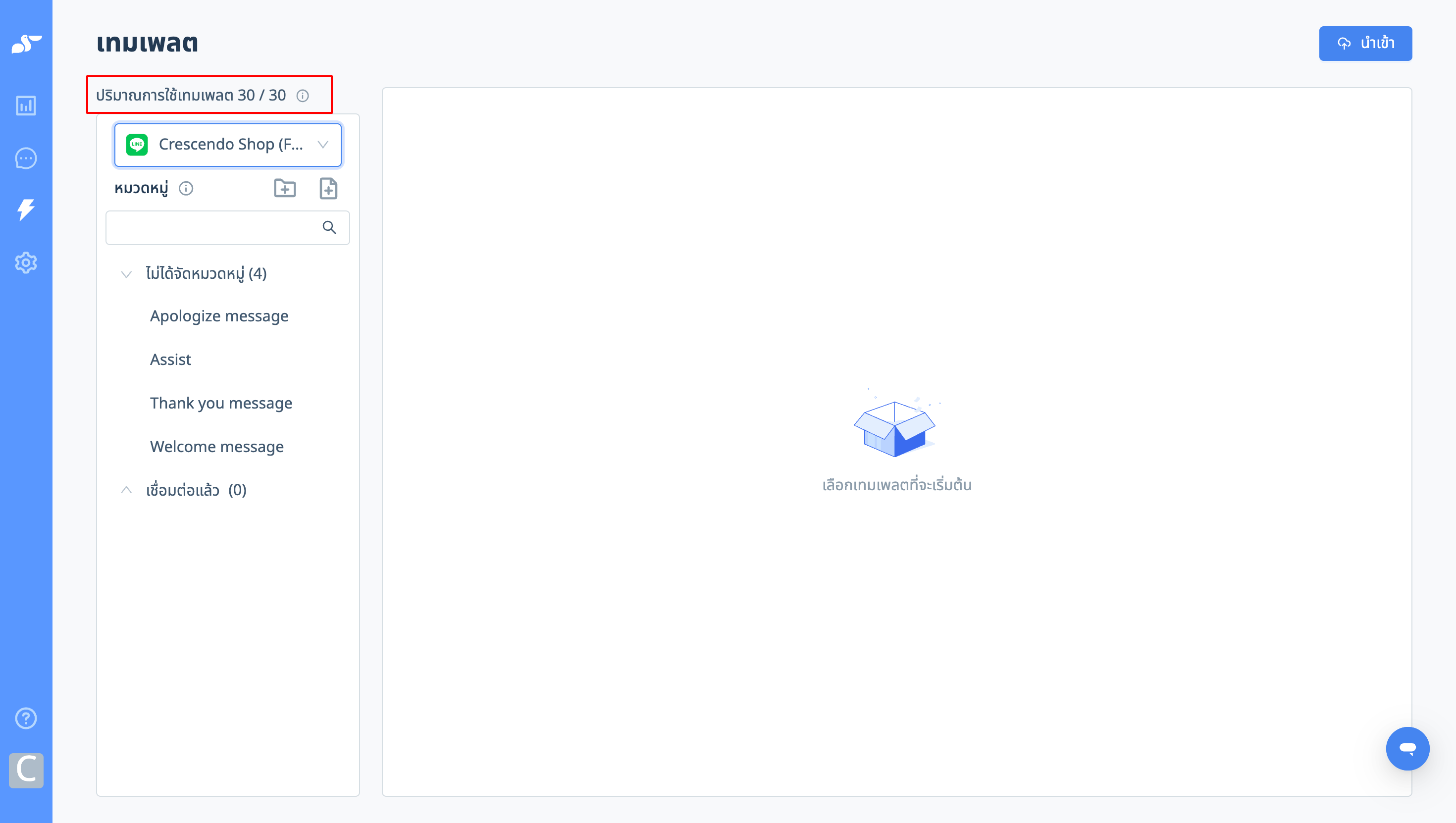Click the bird logo in the sidebar

[x=26, y=44]
